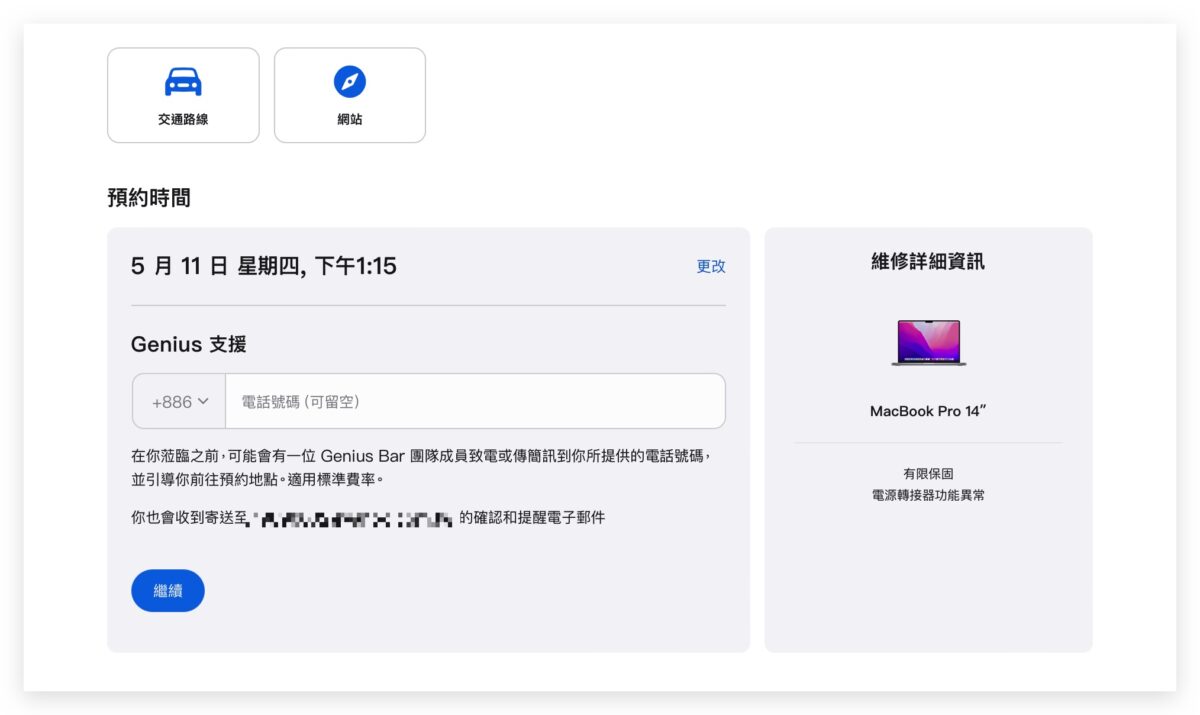This screenshot has width=1200, height=715.
Task: Click the Genius 支援 heading
Action: point(189,345)
